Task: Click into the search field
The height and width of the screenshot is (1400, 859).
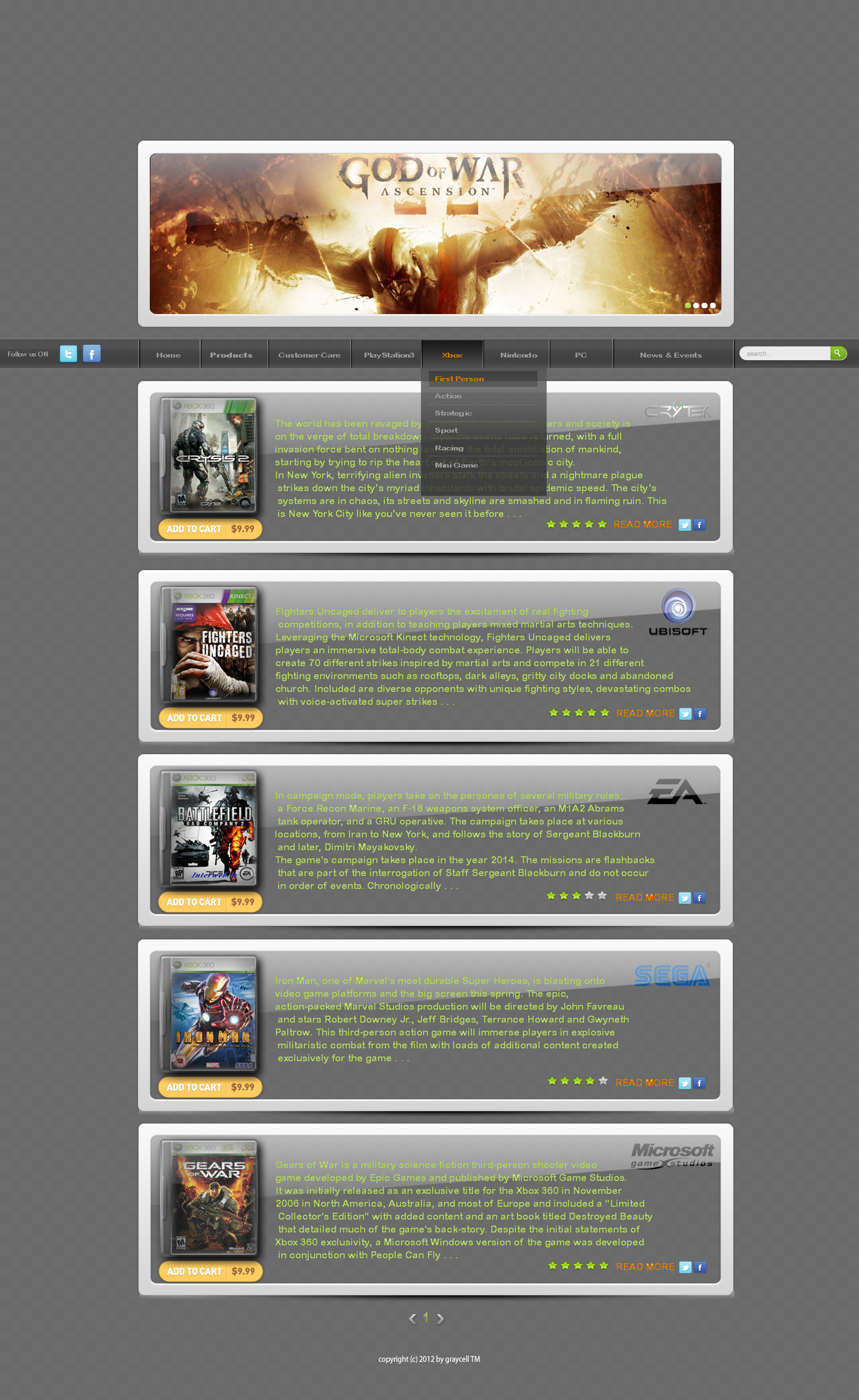Action: pos(785,353)
